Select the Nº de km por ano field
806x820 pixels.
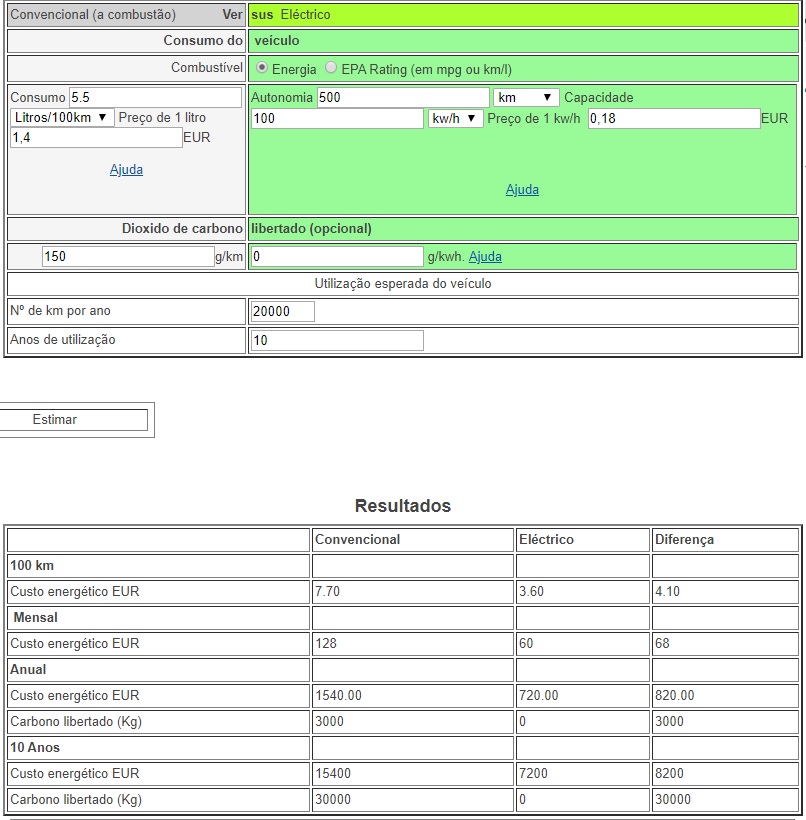282,311
